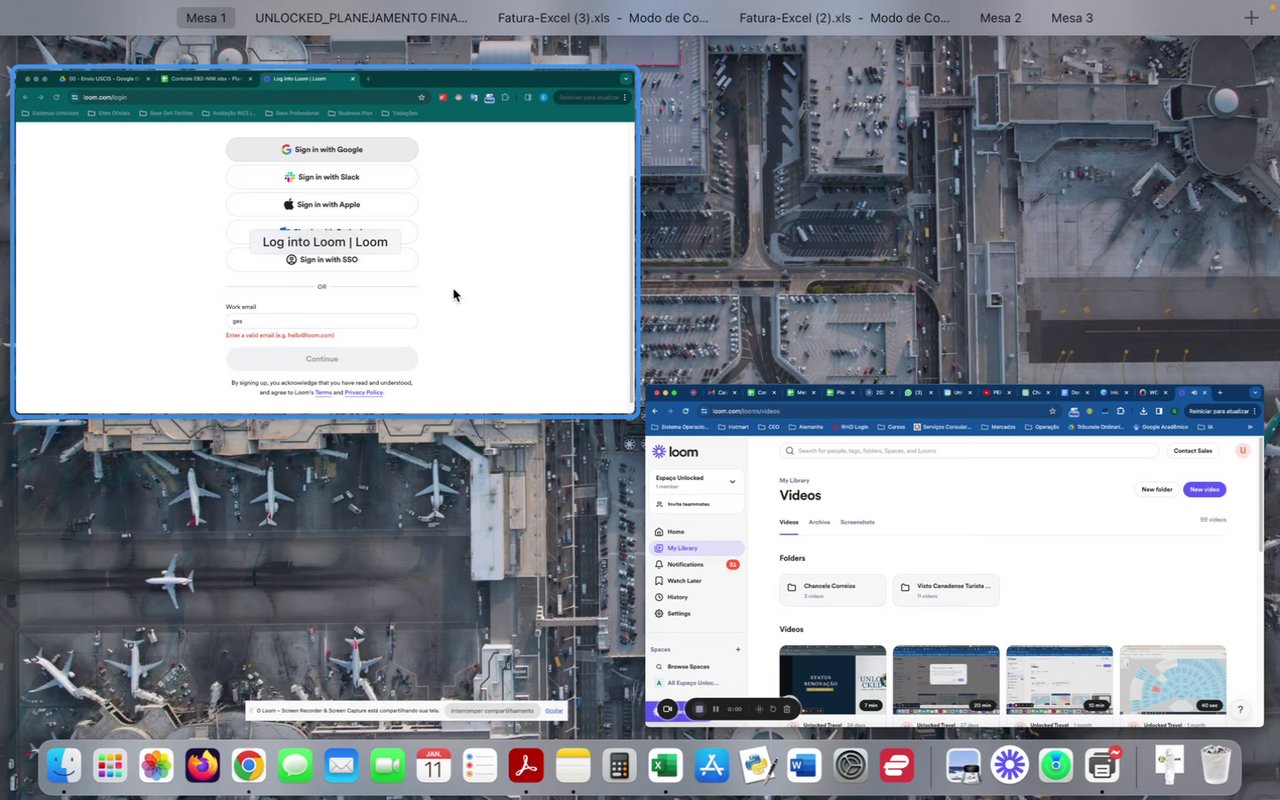Viewport: 1280px width, 800px height.
Task: Launch Firefox from the Dock
Action: click(x=202, y=766)
